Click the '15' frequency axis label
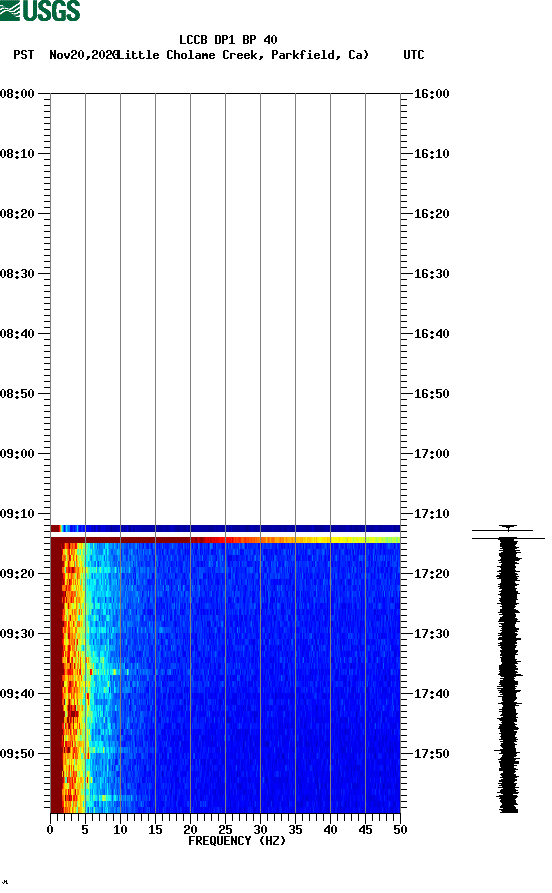Viewport: 552px width, 893px height. click(155, 830)
